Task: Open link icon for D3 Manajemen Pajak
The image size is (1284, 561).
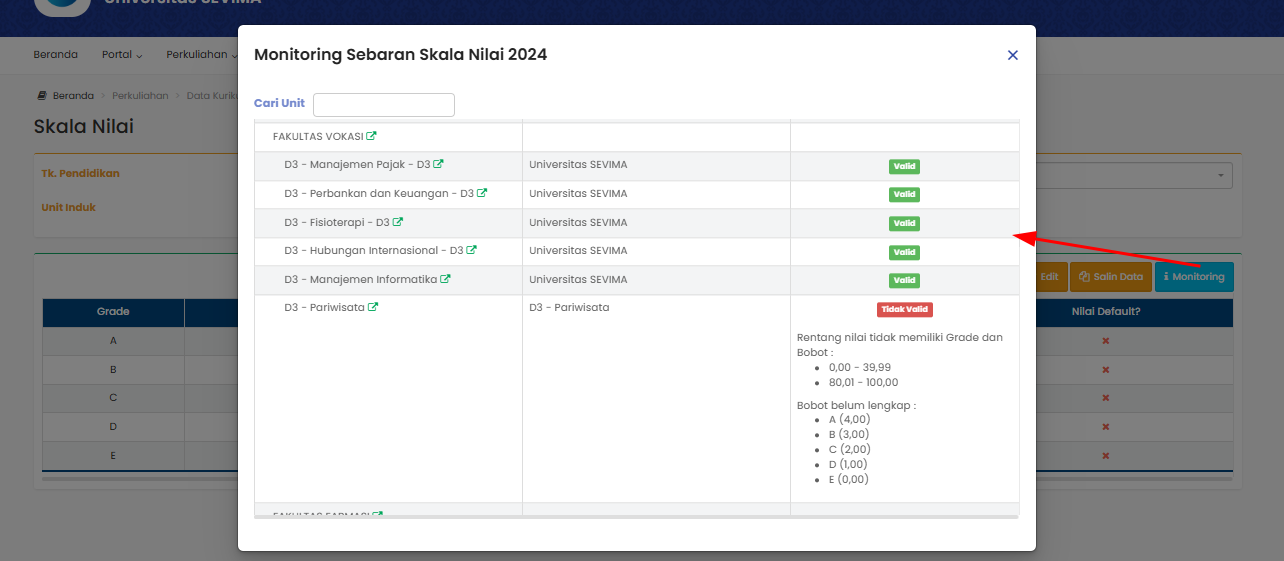Action: [438, 165]
